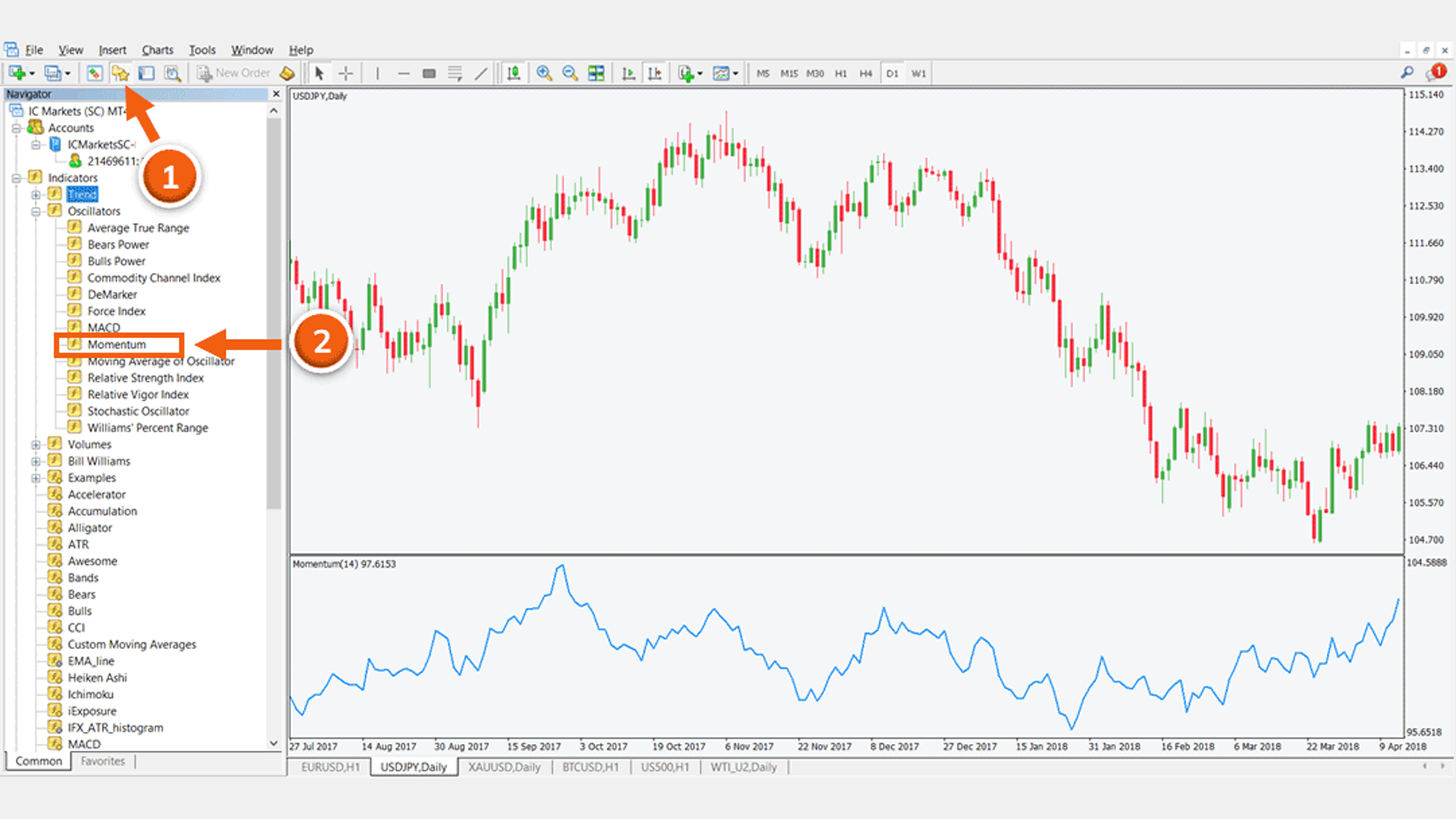Toggle the H4 timeframe button
The image size is (1456, 819).
click(865, 74)
